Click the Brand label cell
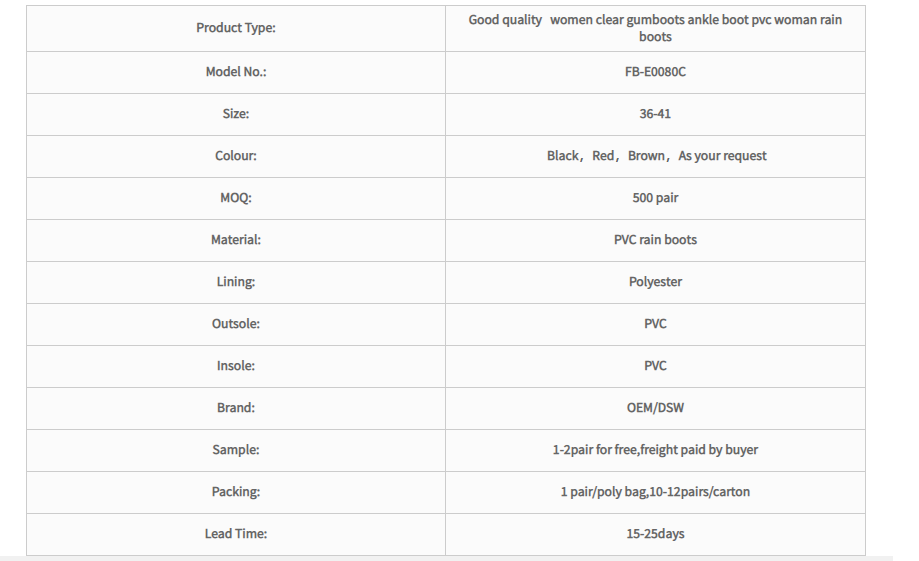This screenshot has width=919, height=561. pos(236,409)
